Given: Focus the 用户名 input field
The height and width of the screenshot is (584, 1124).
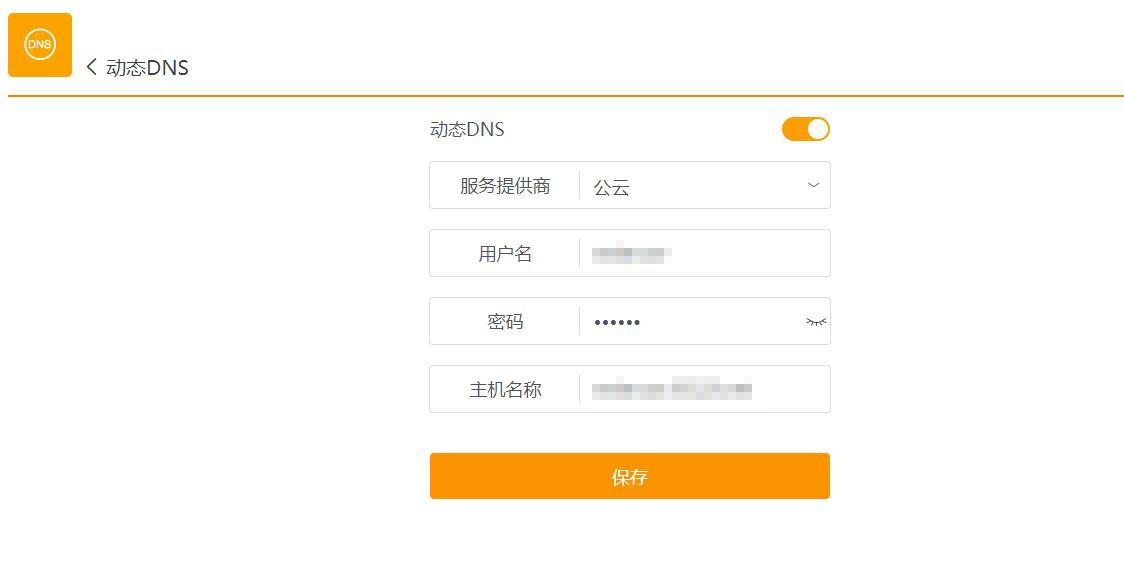Looking at the screenshot, I should click(705, 253).
